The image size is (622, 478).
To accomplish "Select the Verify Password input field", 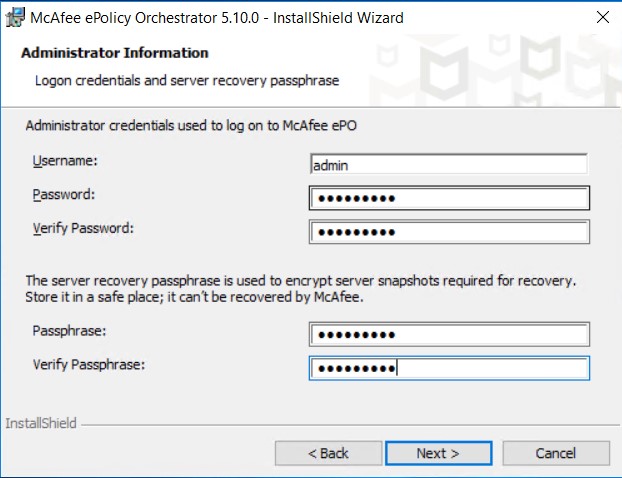I will click(x=449, y=232).
